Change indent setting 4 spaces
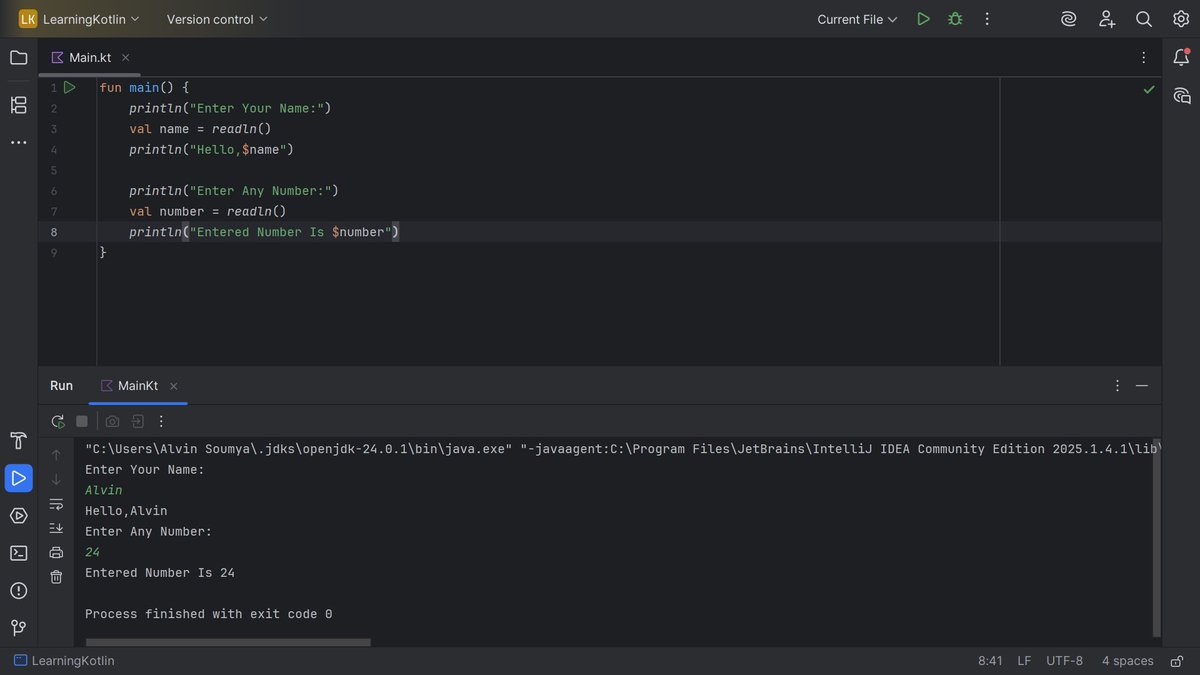This screenshot has width=1200, height=675. (1127, 661)
